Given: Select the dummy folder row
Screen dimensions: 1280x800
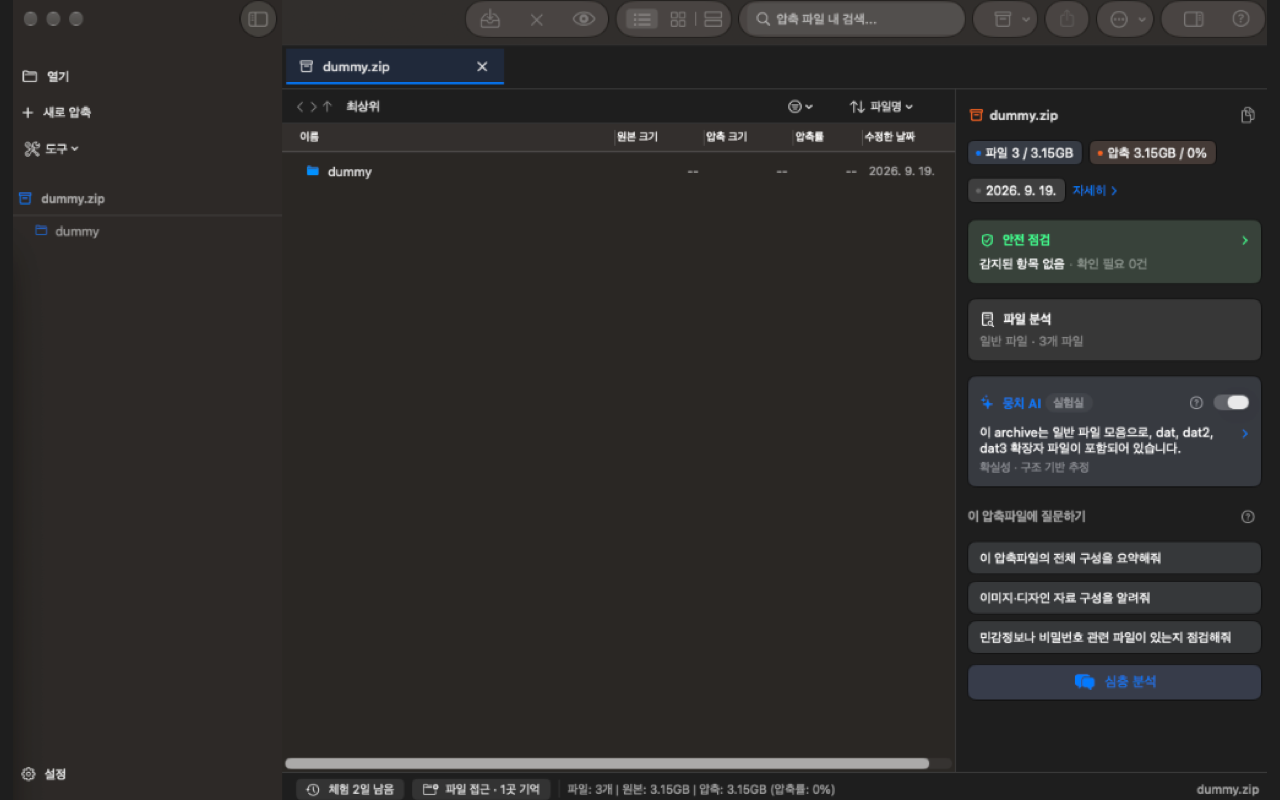Looking at the screenshot, I should [x=618, y=171].
